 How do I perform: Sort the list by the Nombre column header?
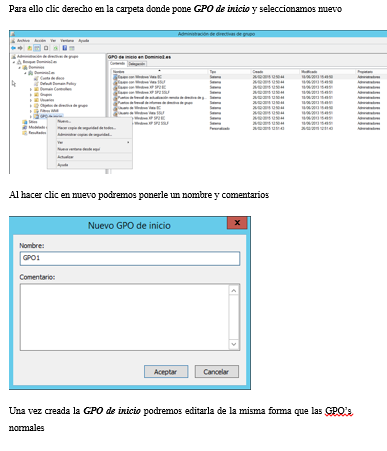click(x=160, y=72)
